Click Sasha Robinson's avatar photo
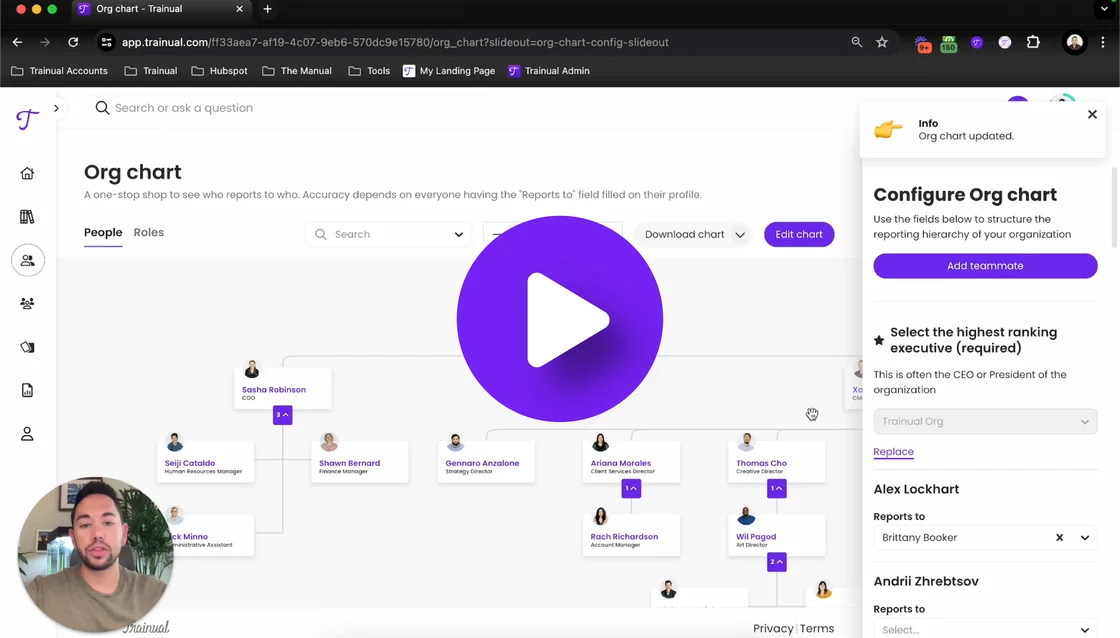This screenshot has width=1120, height=638. (x=251, y=369)
